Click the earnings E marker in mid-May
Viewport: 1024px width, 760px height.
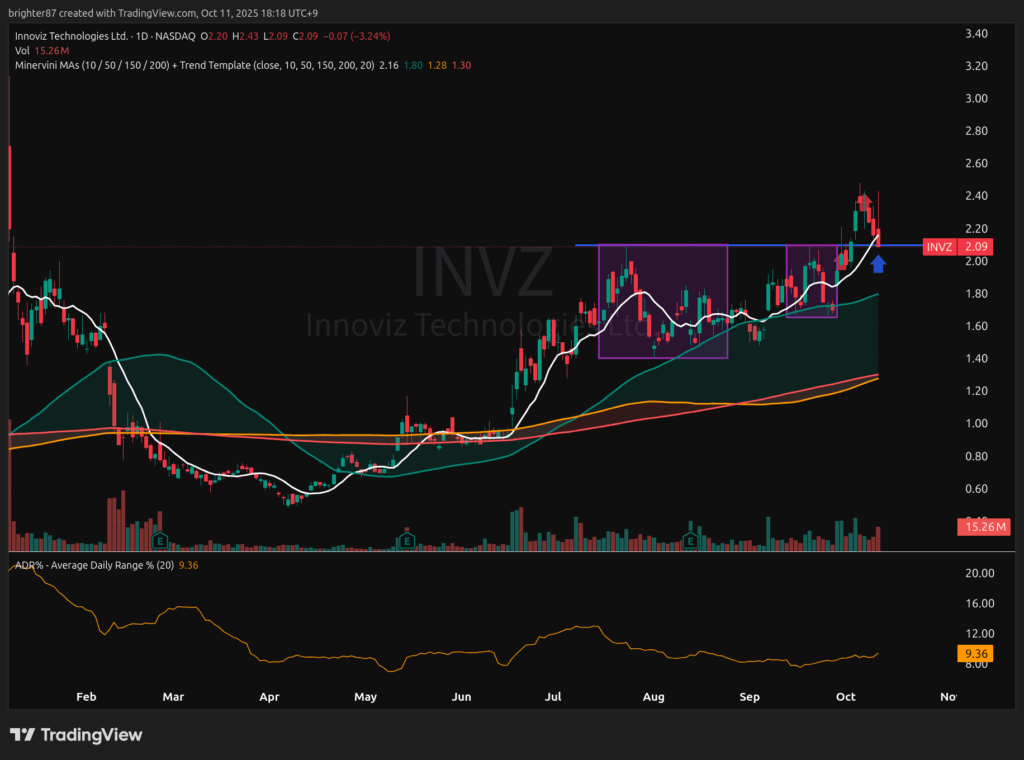tap(407, 540)
